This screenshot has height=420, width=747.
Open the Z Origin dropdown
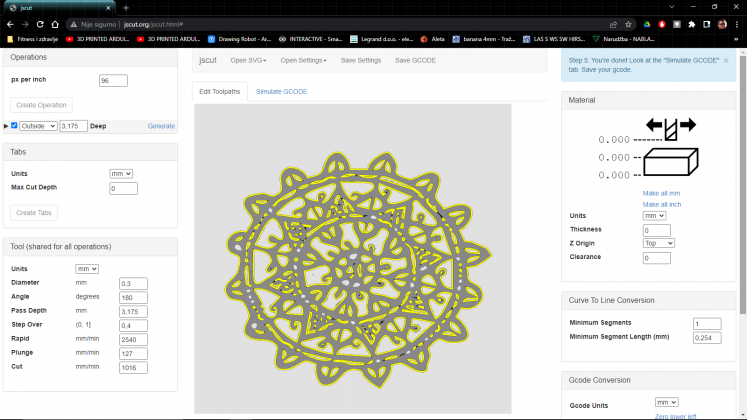(659, 243)
